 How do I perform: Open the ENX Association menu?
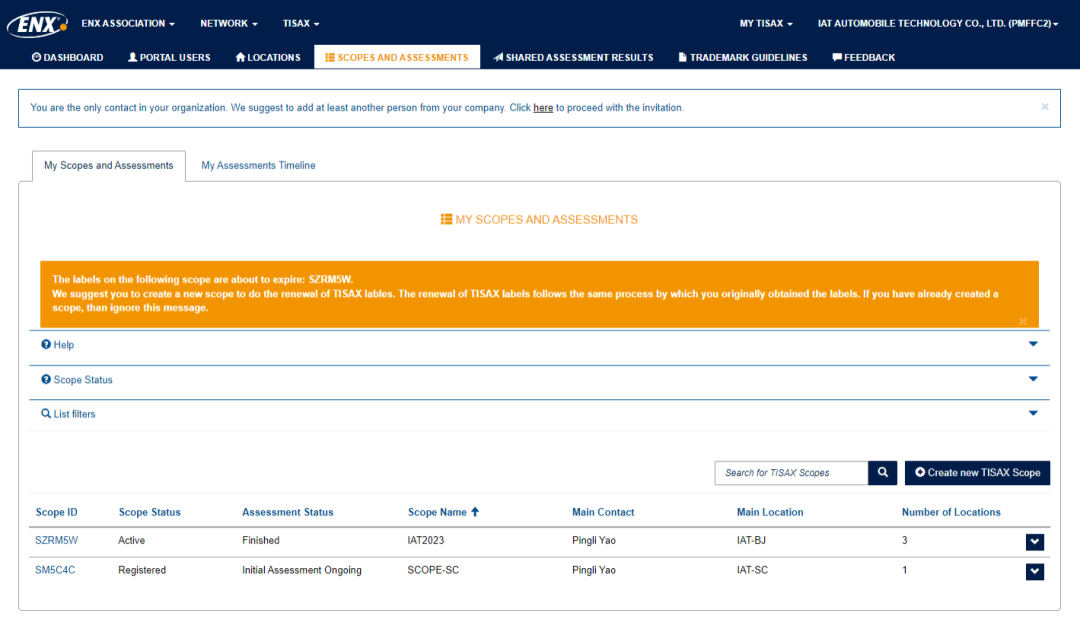pos(128,23)
